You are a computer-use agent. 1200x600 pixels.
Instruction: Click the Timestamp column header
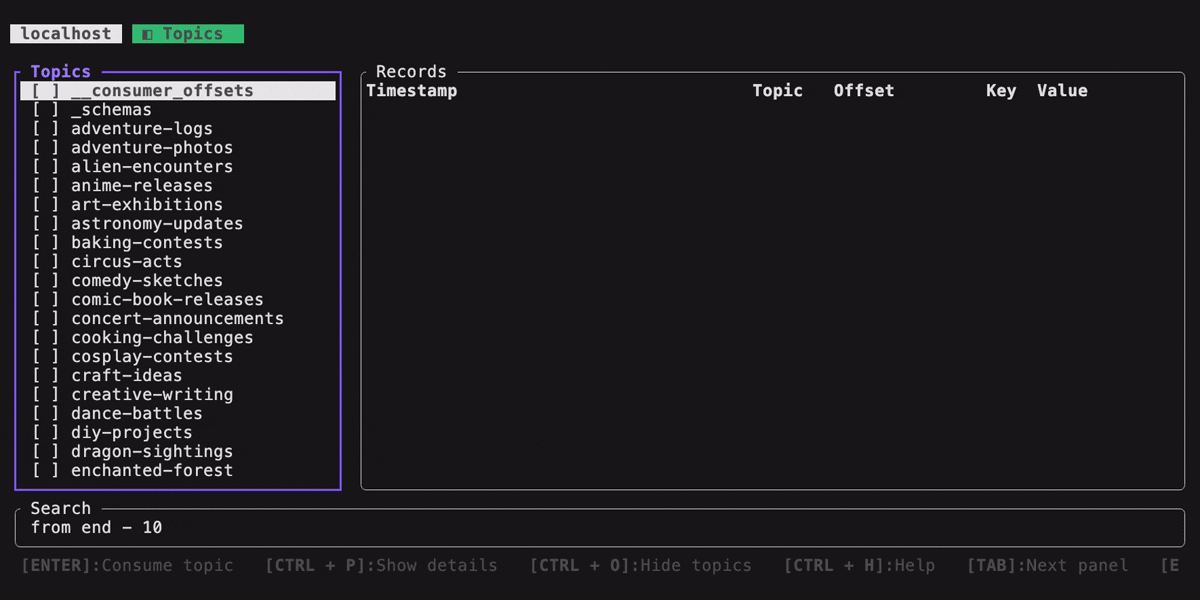click(x=412, y=91)
